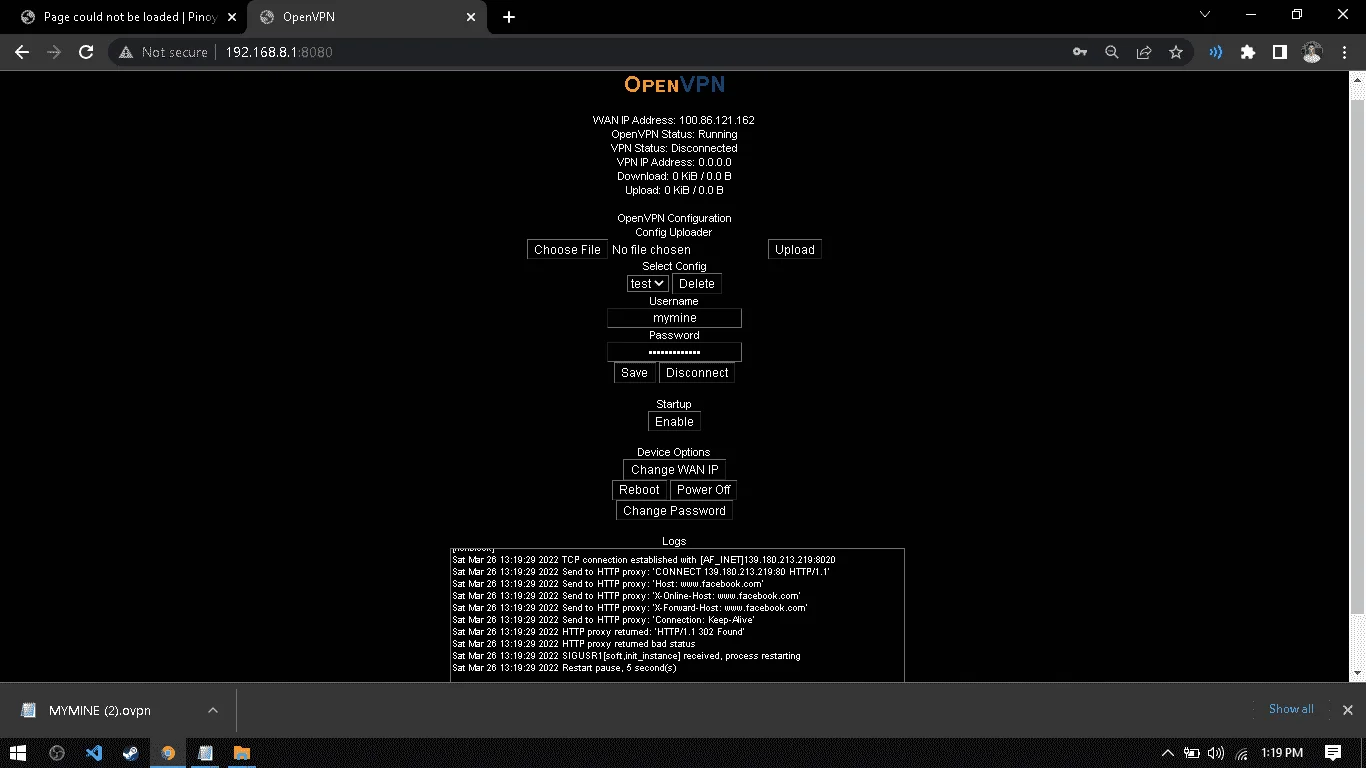Reboot the device
The height and width of the screenshot is (768, 1366).
pyautogui.click(x=639, y=489)
